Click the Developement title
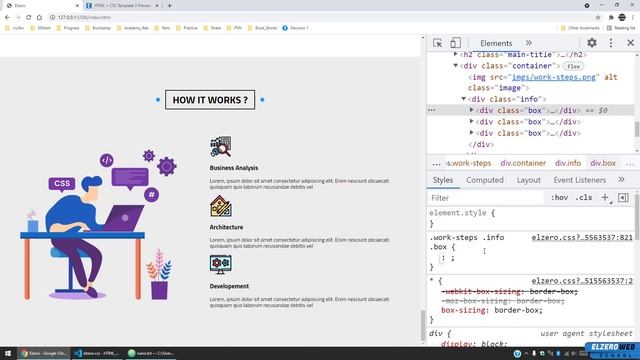Viewport: 640px width, 360px height. tap(229, 286)
